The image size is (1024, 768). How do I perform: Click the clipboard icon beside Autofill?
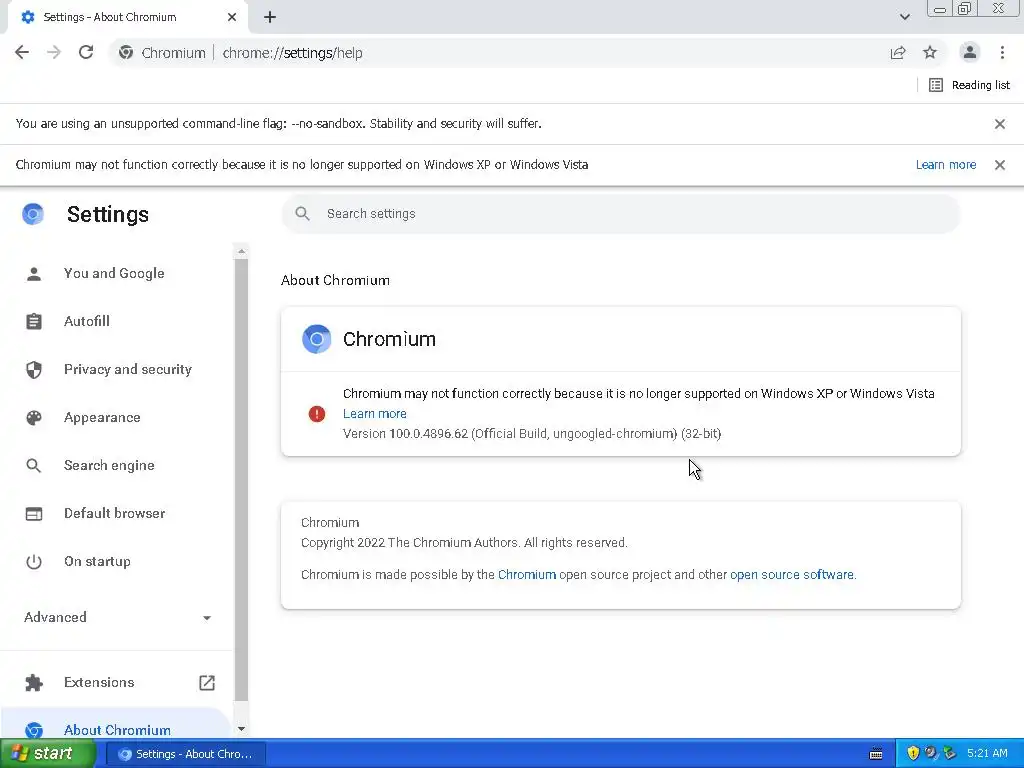click(34, 321)
